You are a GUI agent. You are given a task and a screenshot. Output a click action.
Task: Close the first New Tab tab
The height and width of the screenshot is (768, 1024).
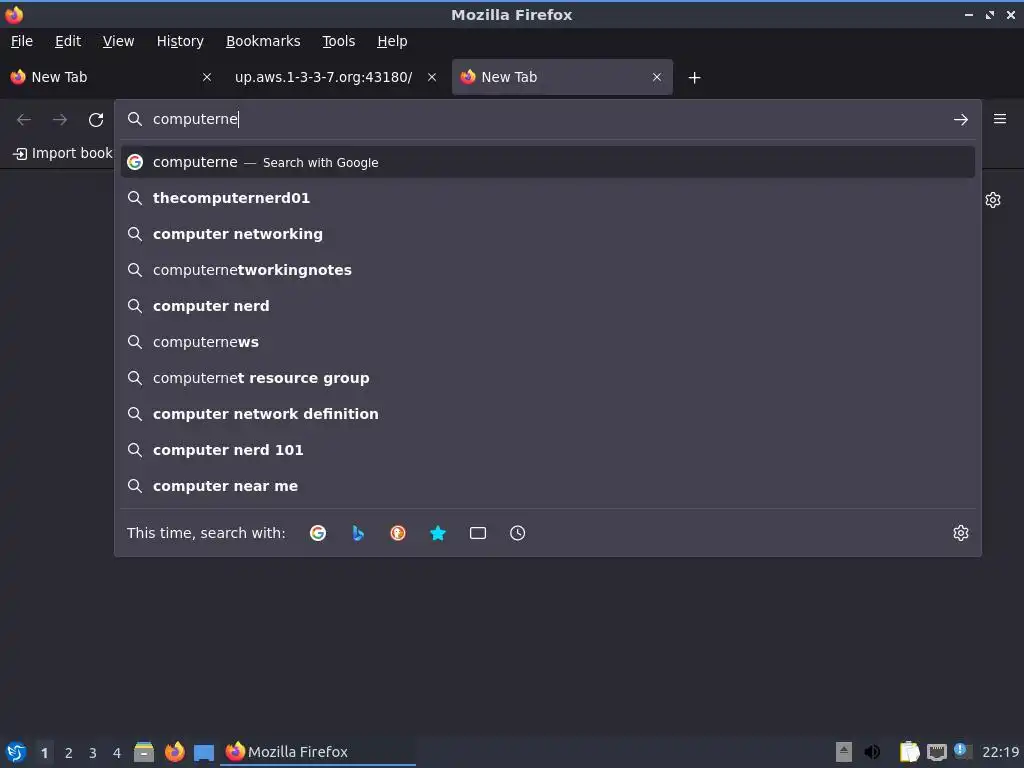click(x=207, y=77)
